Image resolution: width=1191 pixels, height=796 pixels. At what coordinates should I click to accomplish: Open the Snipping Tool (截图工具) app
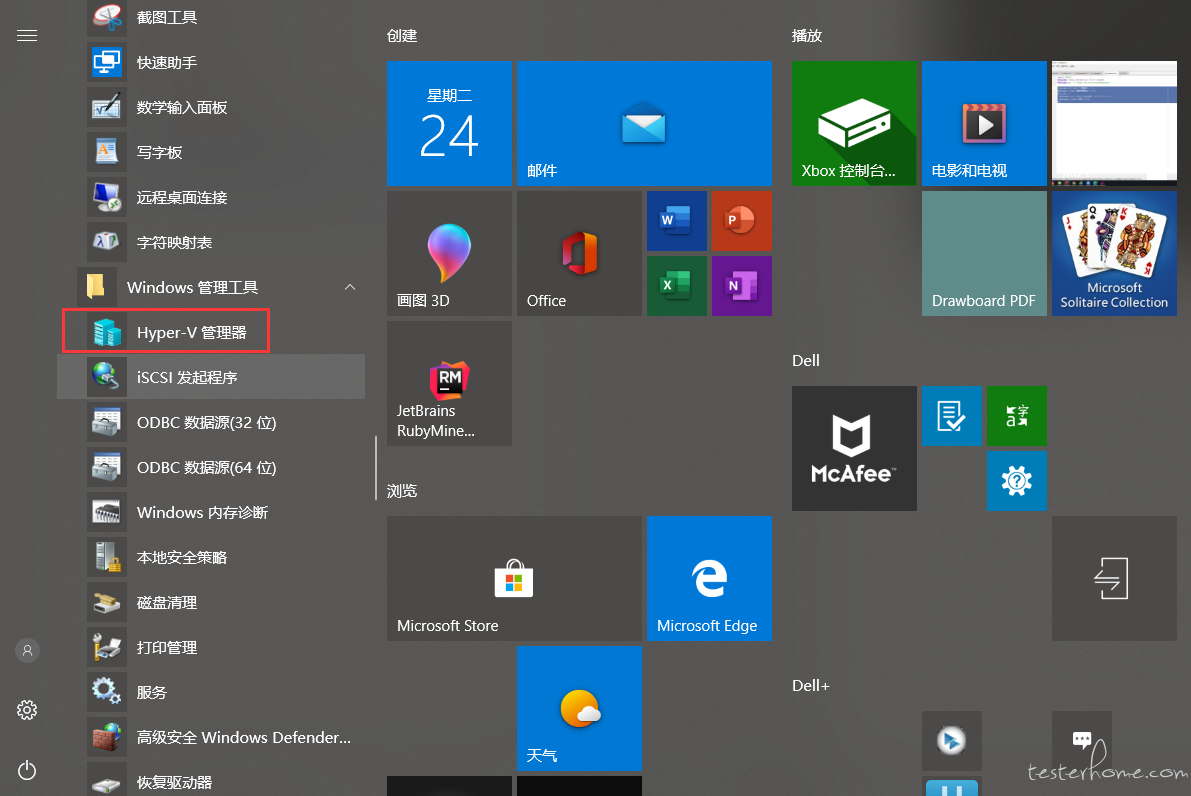coord(211,17)
